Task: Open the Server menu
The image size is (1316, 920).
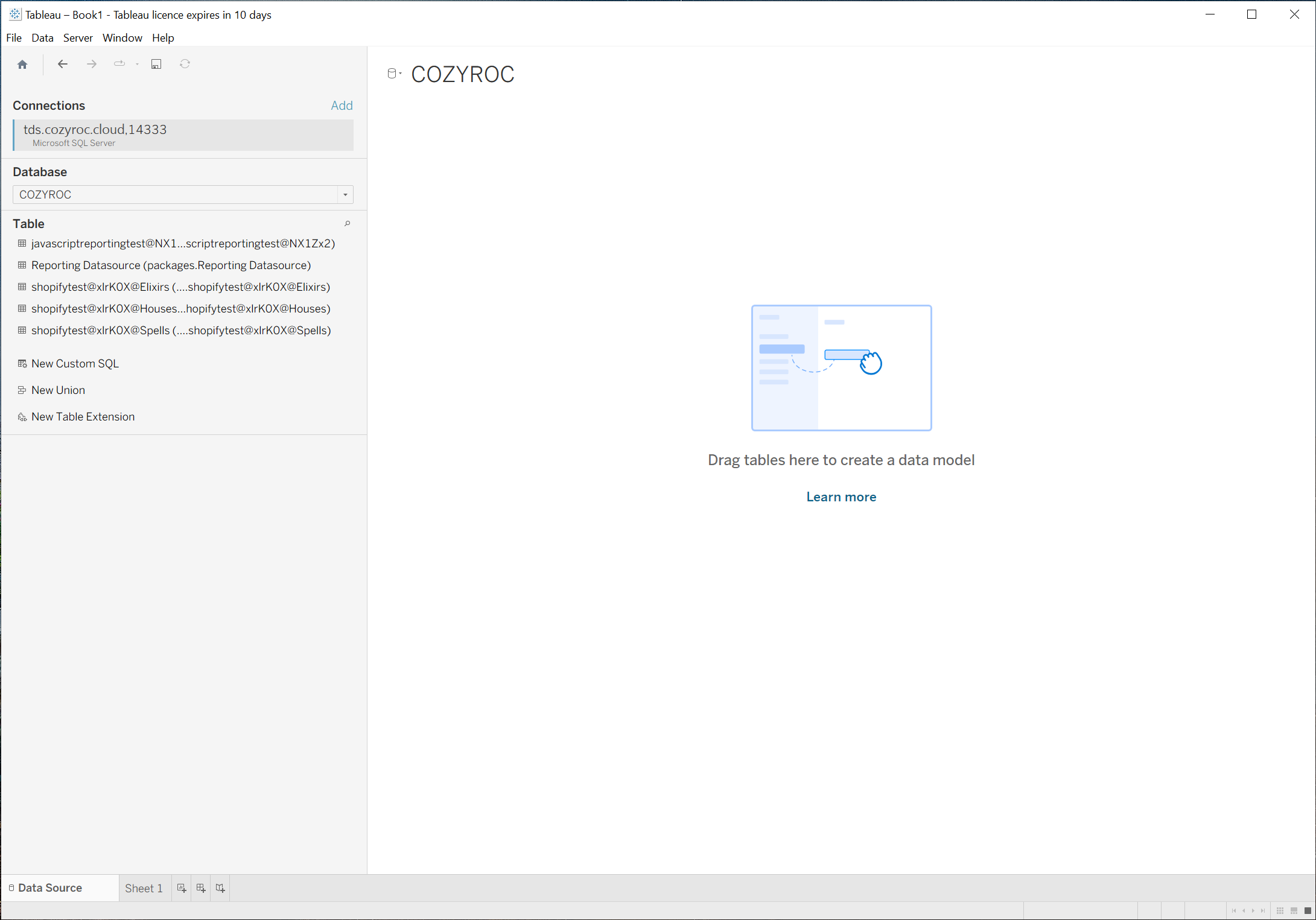Action: pos(78,38)
